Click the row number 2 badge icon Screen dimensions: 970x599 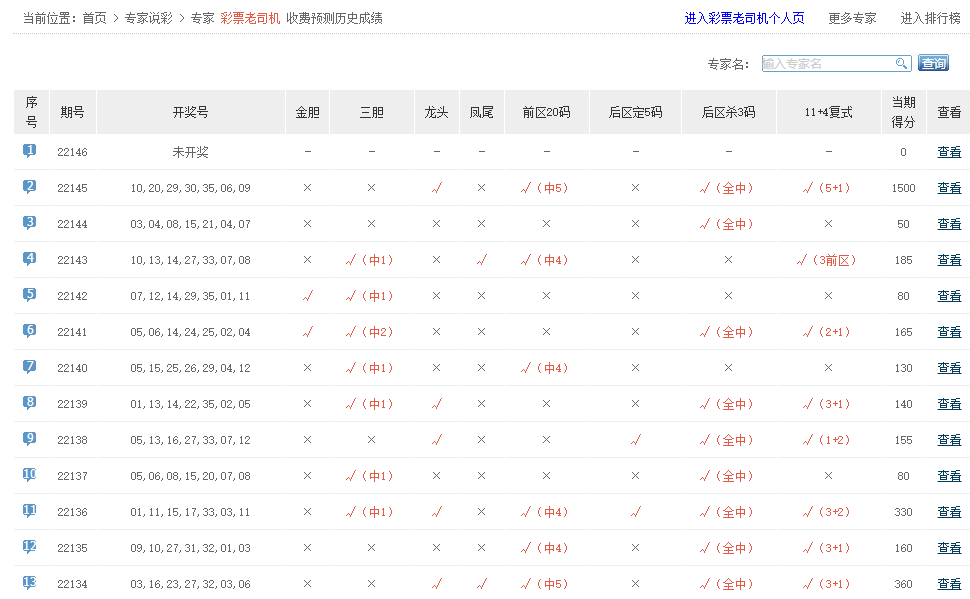30,187
